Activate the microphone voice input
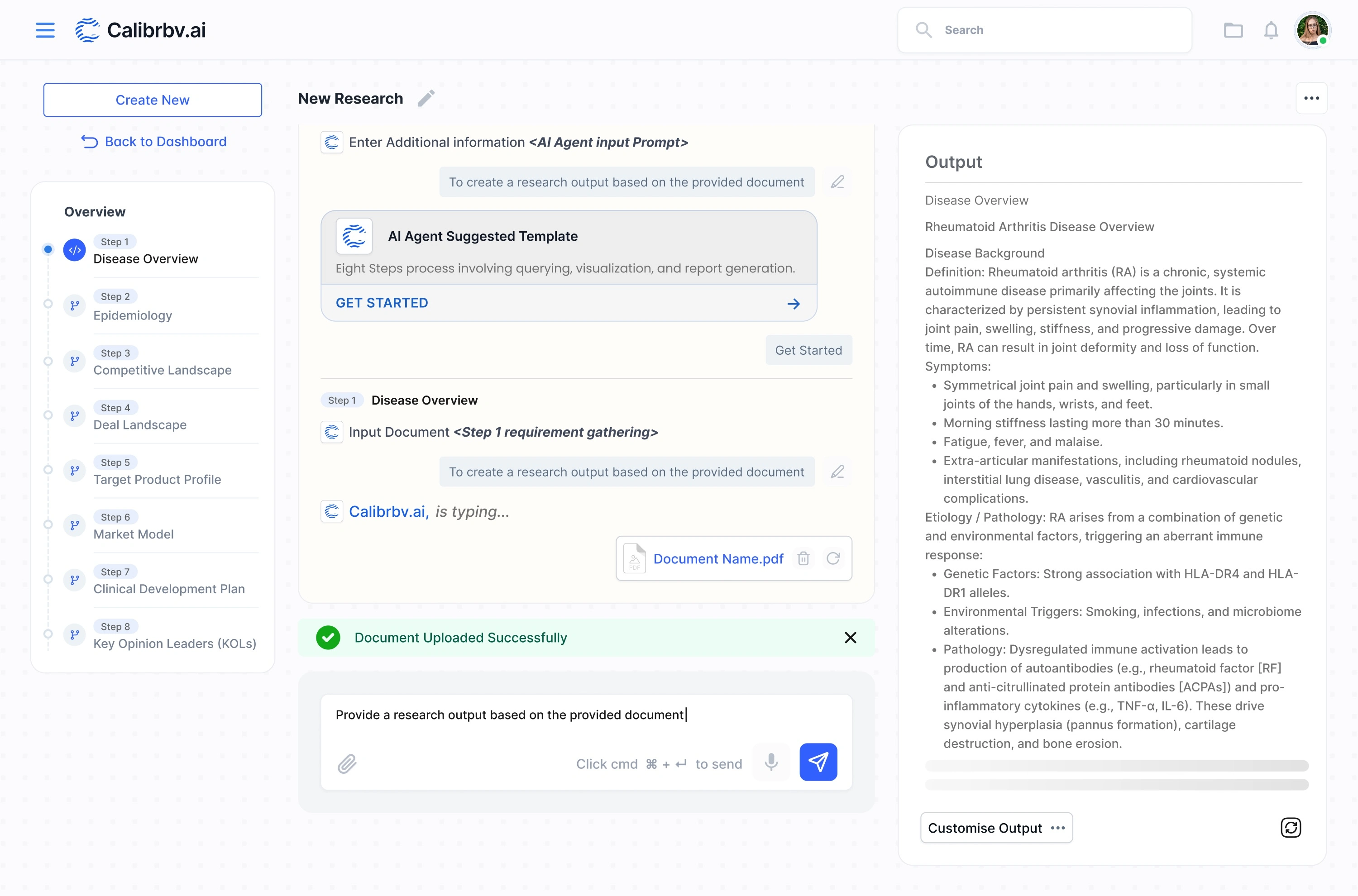Image resolution: width=1358 pixels, height=896 pixels. (x=771, y=762)
